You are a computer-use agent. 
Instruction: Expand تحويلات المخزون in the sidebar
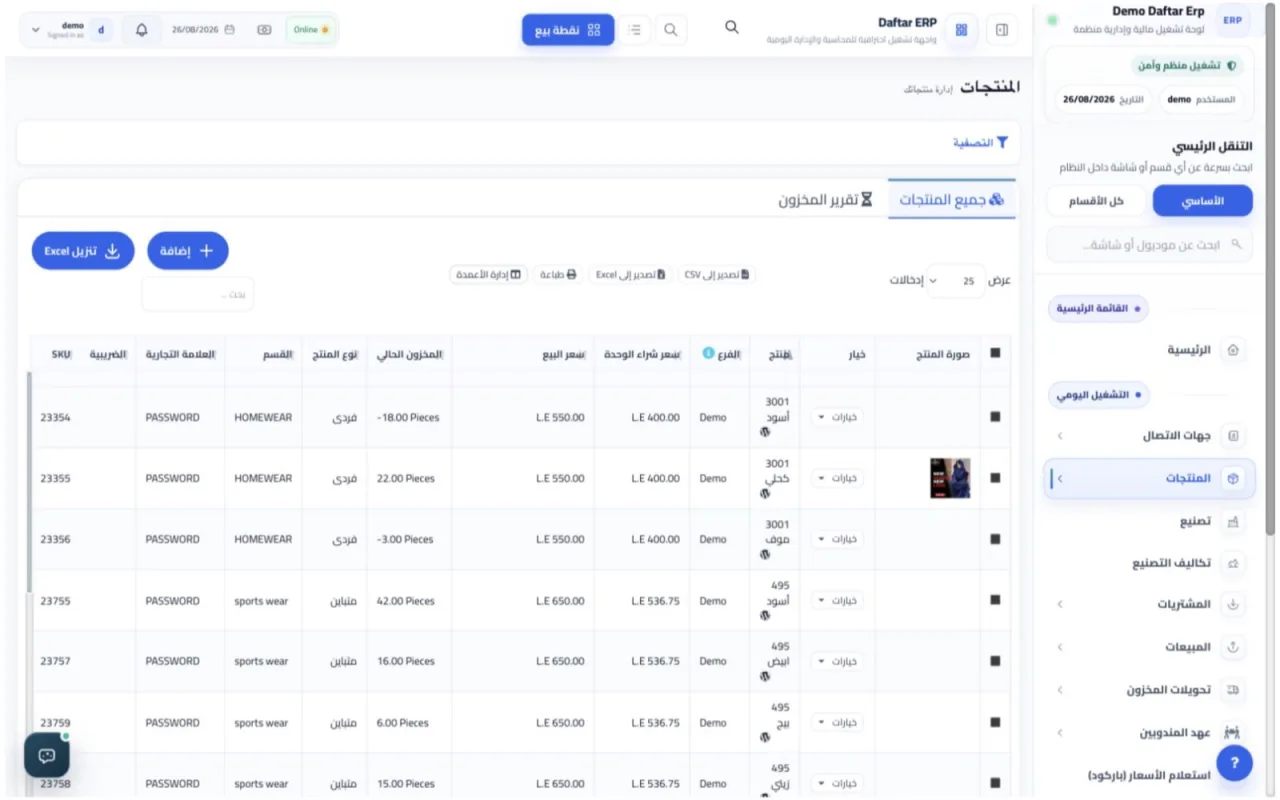point(1149,690)
